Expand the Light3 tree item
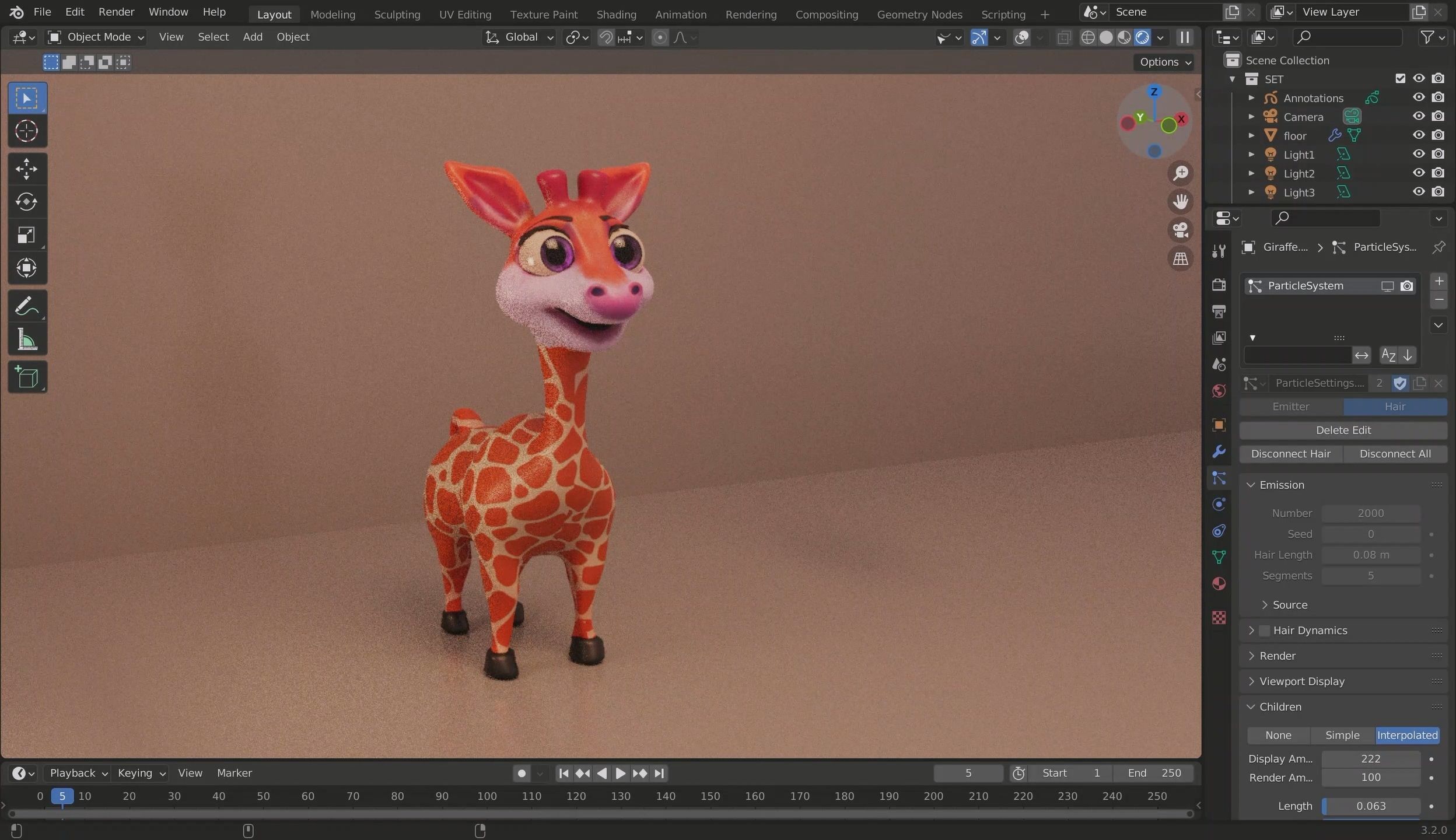The width and height of the screenshot is (1456, 840). (x=1251, y=192)
